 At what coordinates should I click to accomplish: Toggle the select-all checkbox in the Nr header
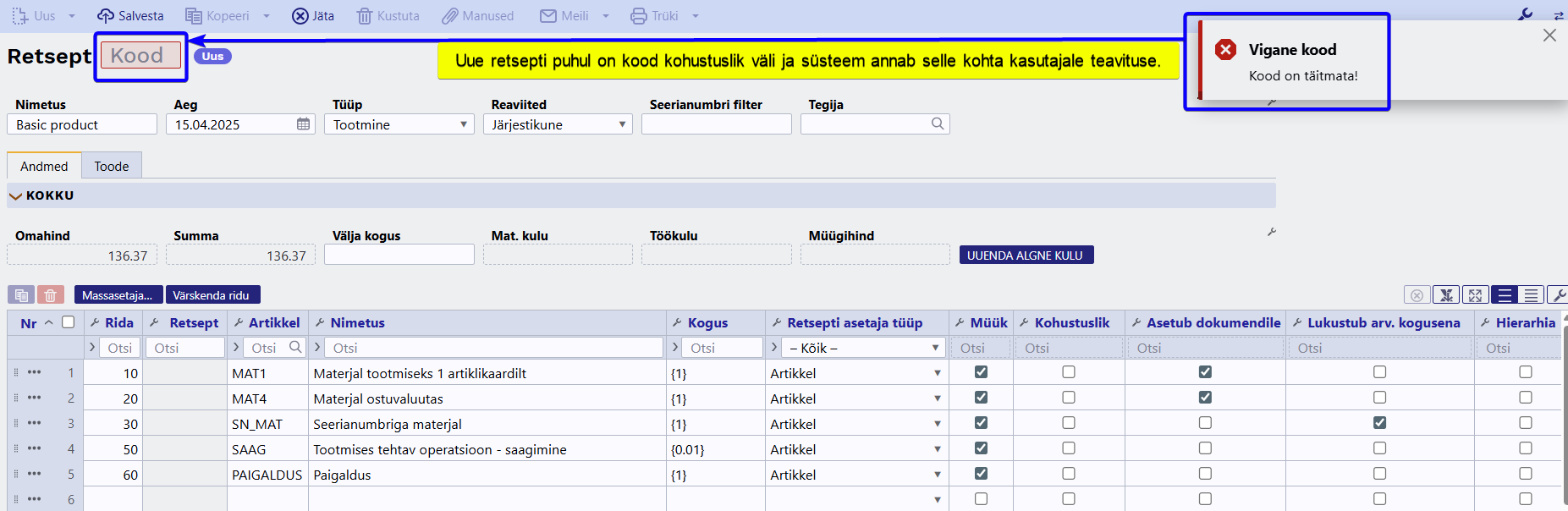click(x=69, y=322)
